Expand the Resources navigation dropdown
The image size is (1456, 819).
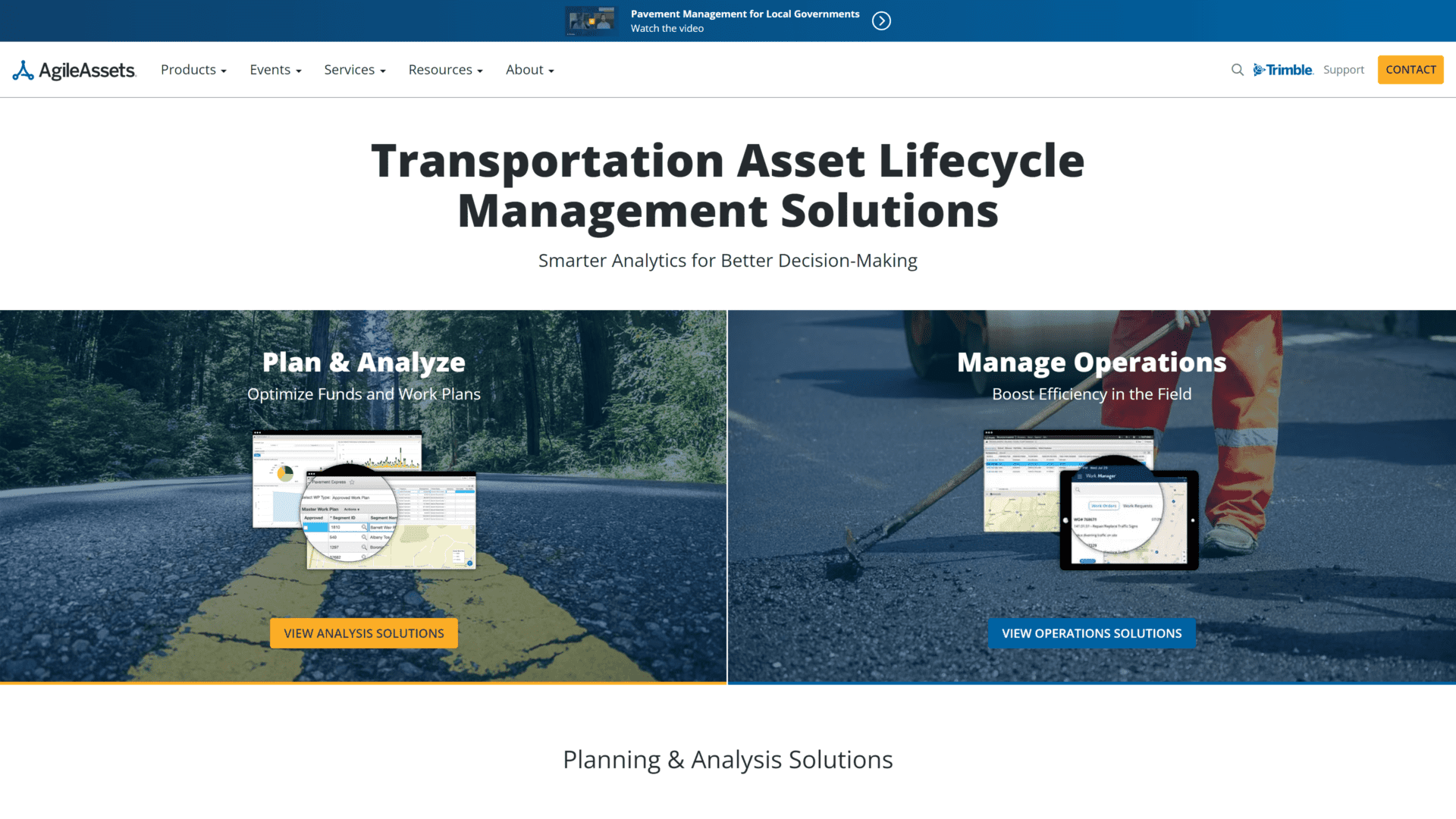(444, 69)
